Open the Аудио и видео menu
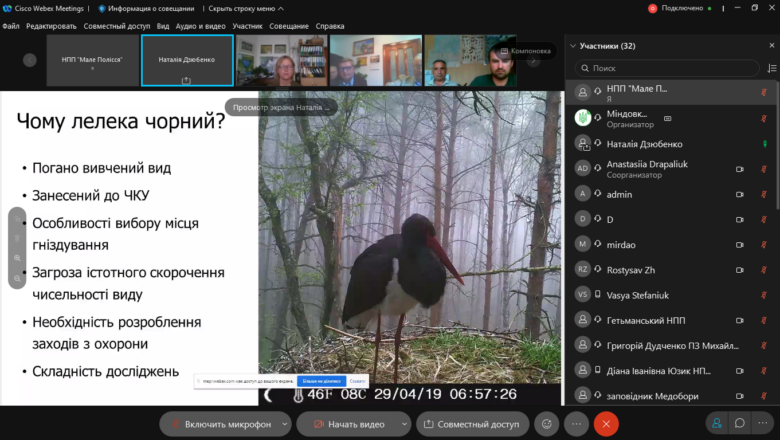 [x=200, y=26]
